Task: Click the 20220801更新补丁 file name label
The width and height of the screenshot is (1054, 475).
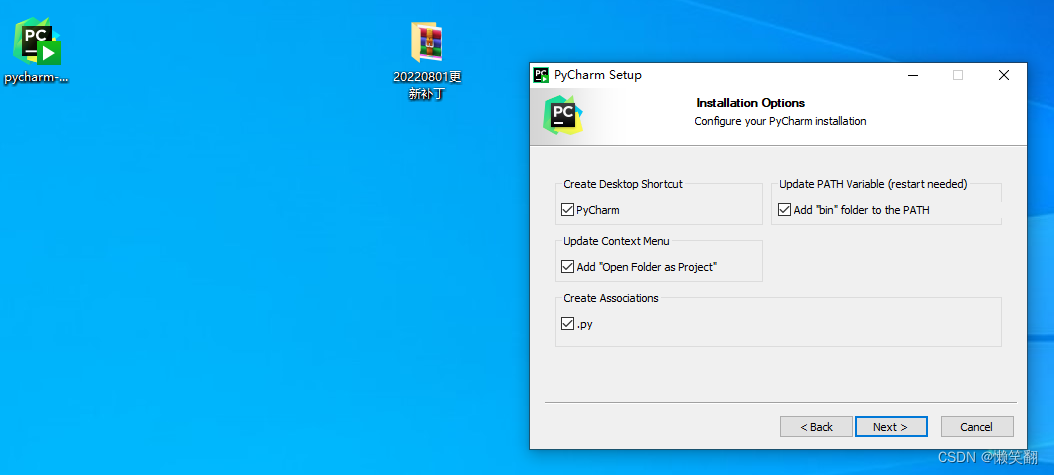Action: [427, 85]
